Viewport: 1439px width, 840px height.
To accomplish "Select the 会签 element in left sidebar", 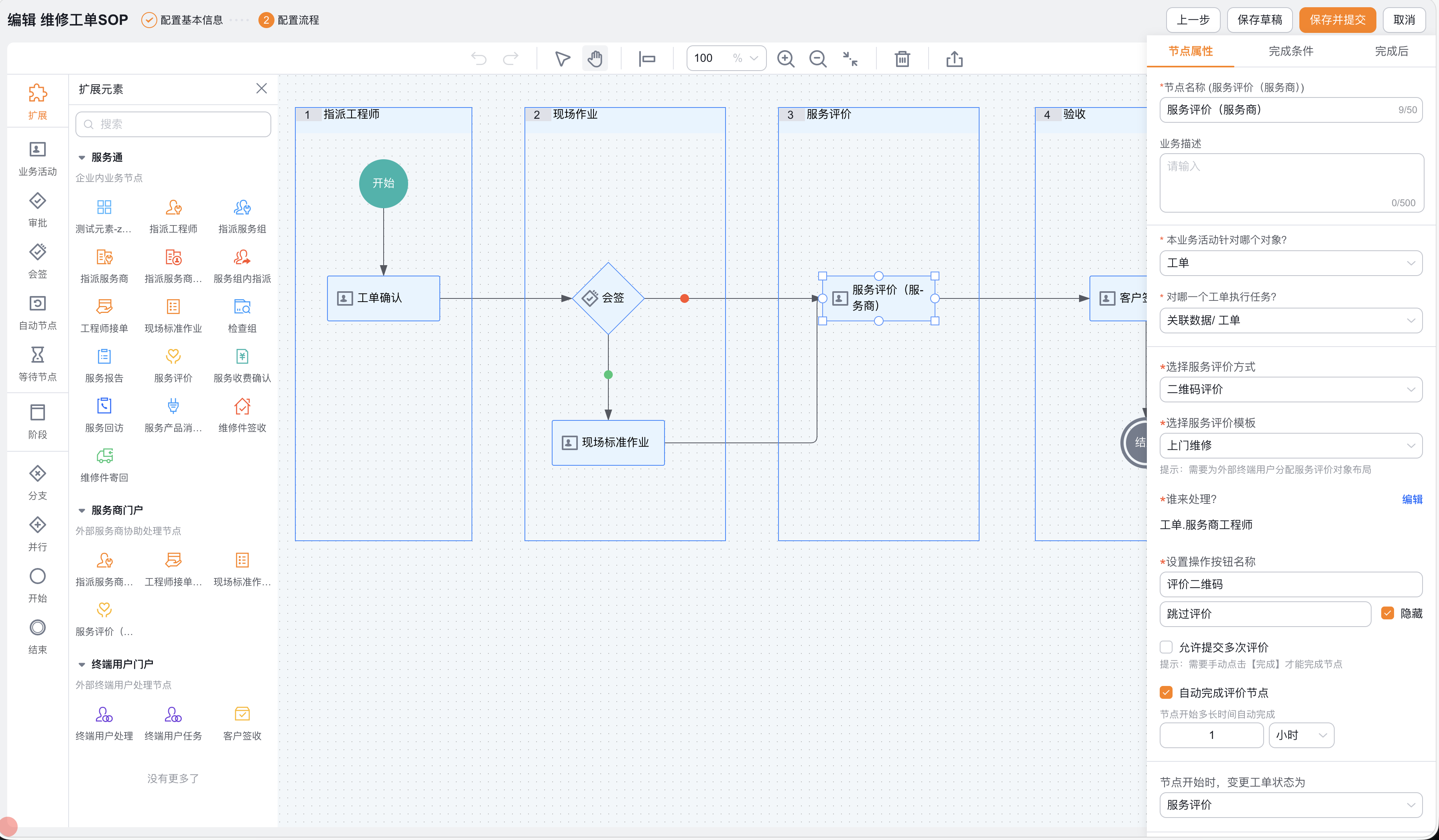I will [38, 261].
